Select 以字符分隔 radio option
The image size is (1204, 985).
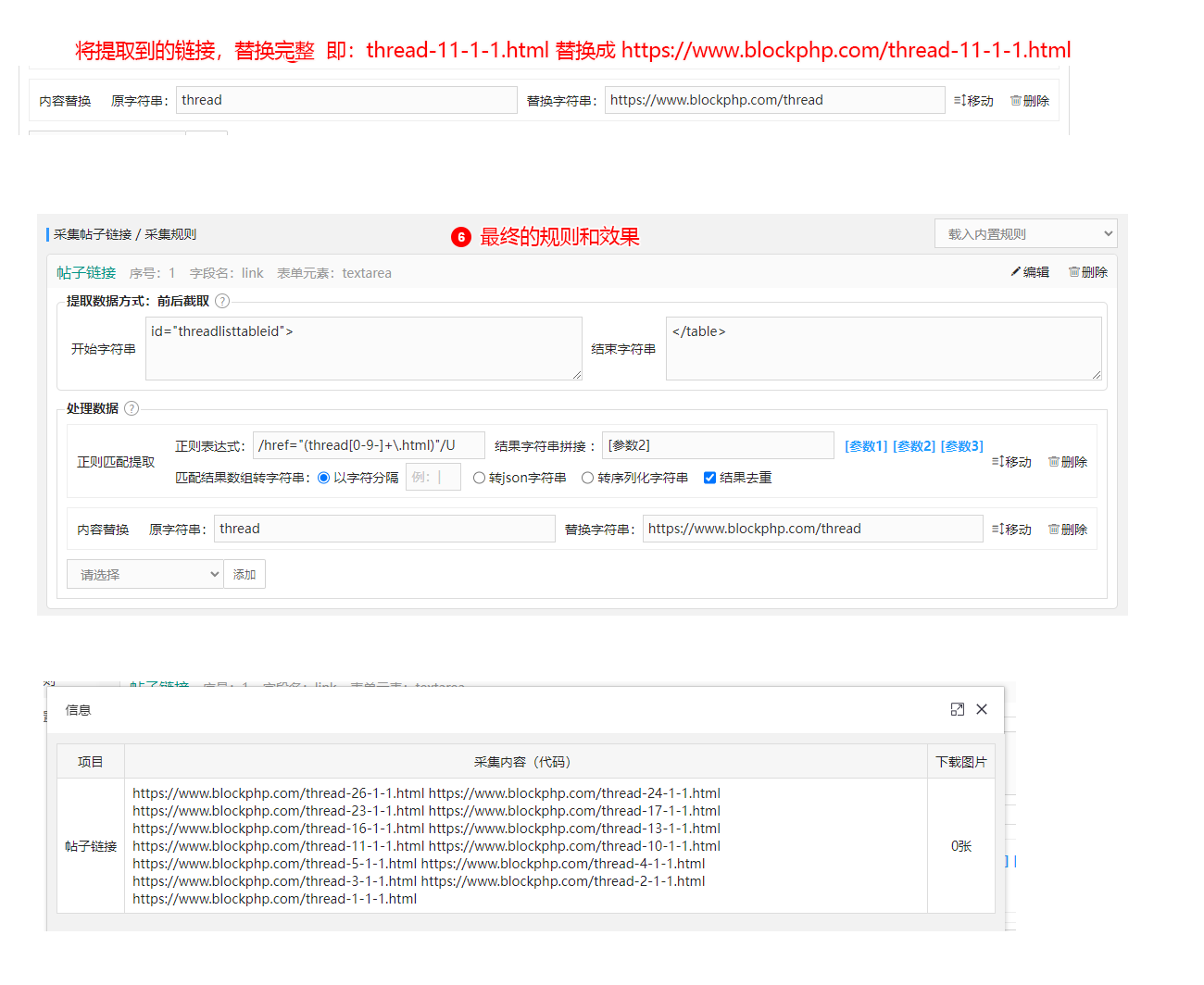point(323,478)
